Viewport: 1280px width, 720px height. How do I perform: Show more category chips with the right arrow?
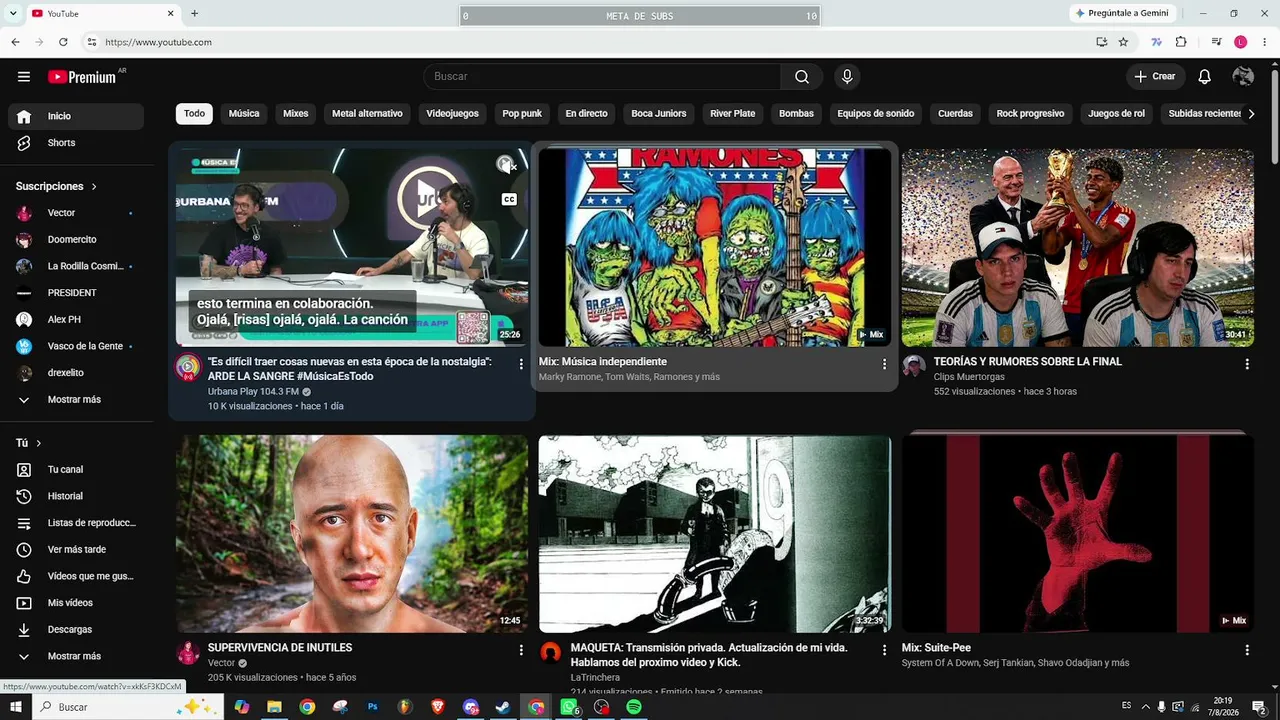coord(1251,114)
